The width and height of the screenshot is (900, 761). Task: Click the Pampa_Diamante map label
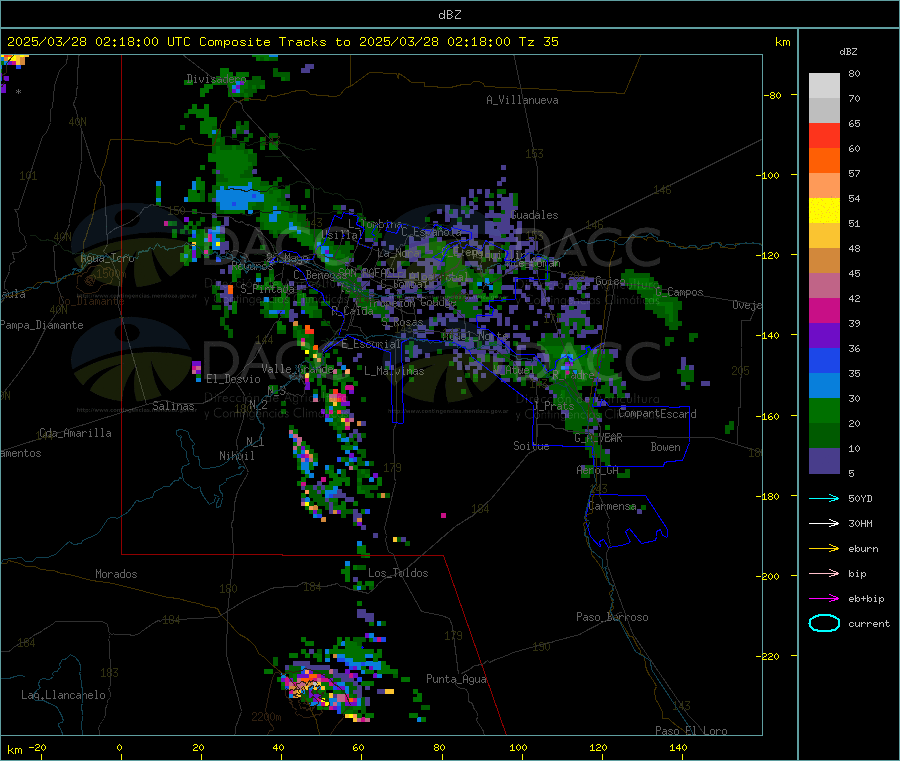pyautogui.click(x=42, y=325)
